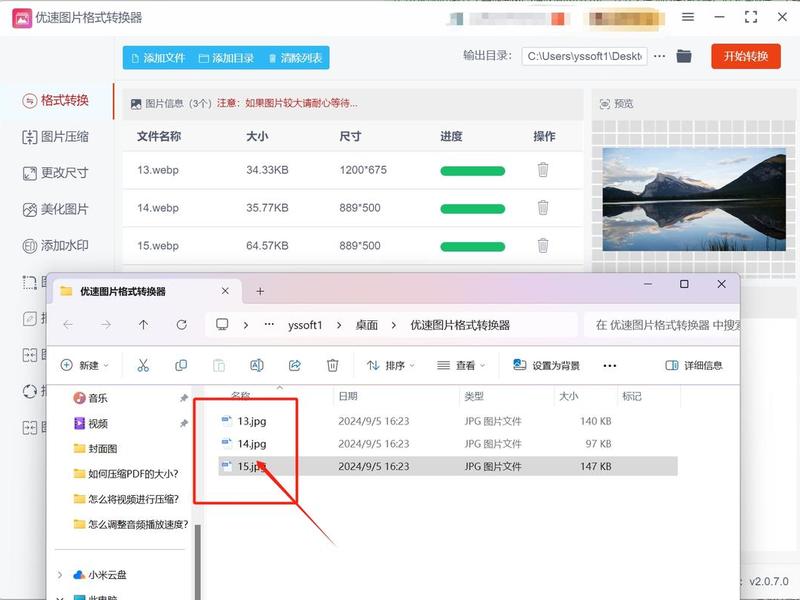The image size is (800, 600).
Task: Click the Cut scissors icon
Action: tap(143, 365)
